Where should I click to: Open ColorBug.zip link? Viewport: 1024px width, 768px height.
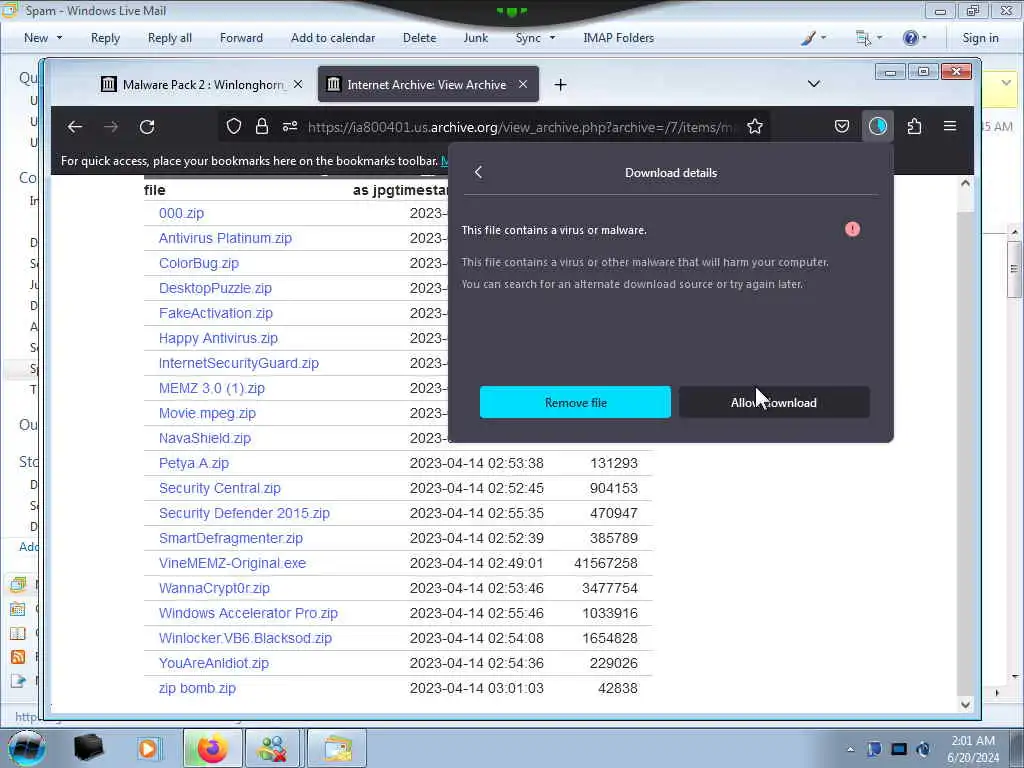pyautogui.click(x=199, y=263)
